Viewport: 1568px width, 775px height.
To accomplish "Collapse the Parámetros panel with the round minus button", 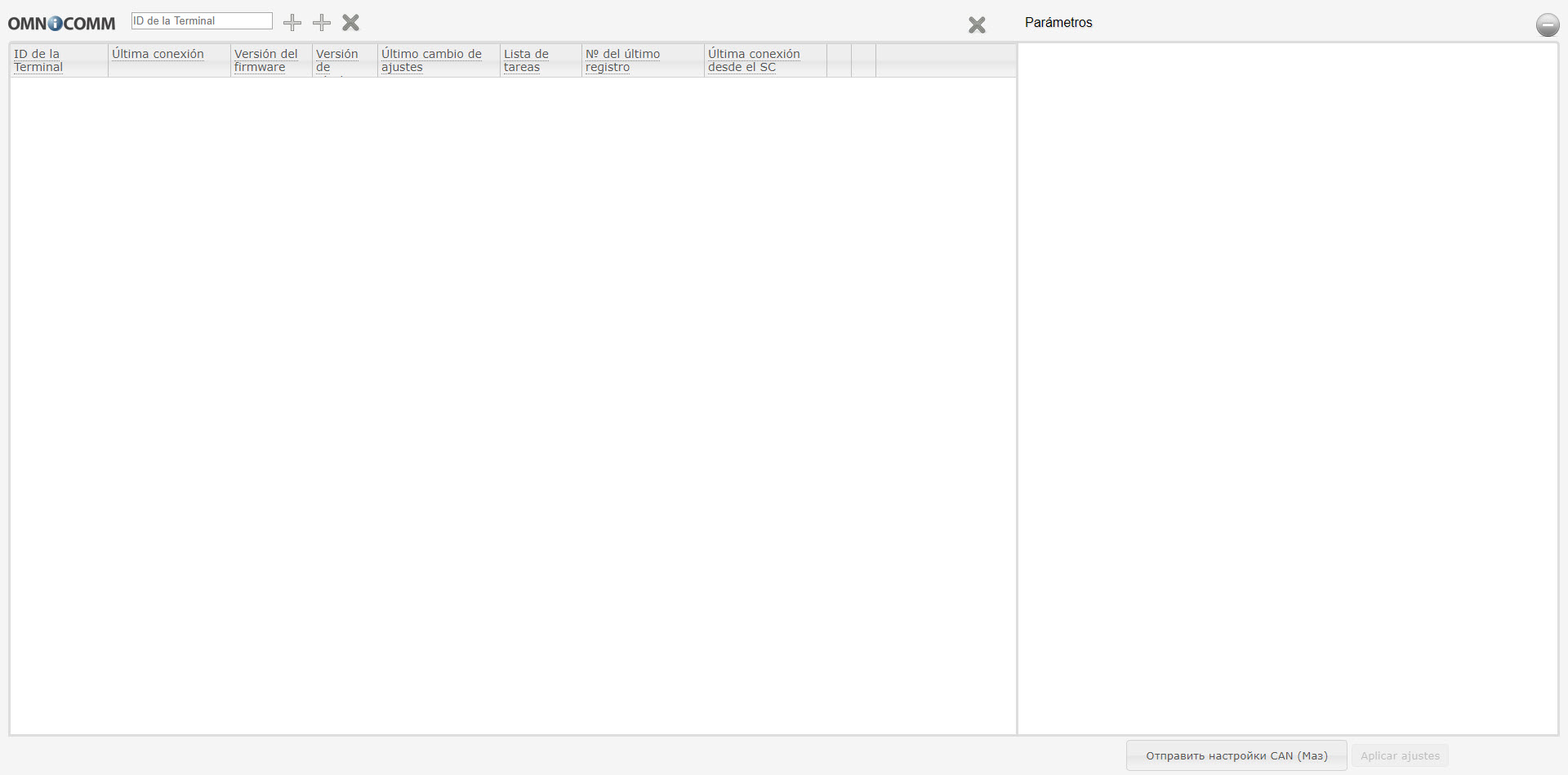I will click(1547, 25).
